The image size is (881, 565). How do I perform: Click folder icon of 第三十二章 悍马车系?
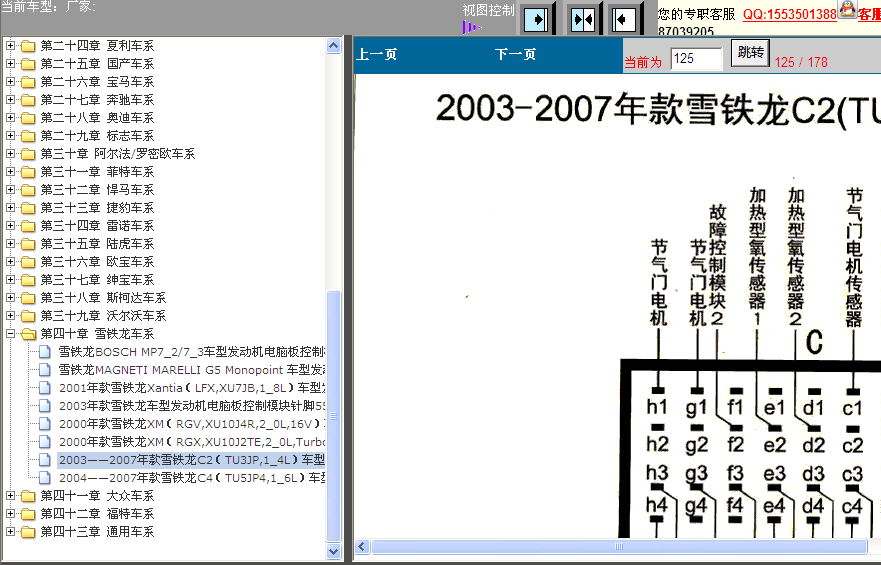coord(28,189)
